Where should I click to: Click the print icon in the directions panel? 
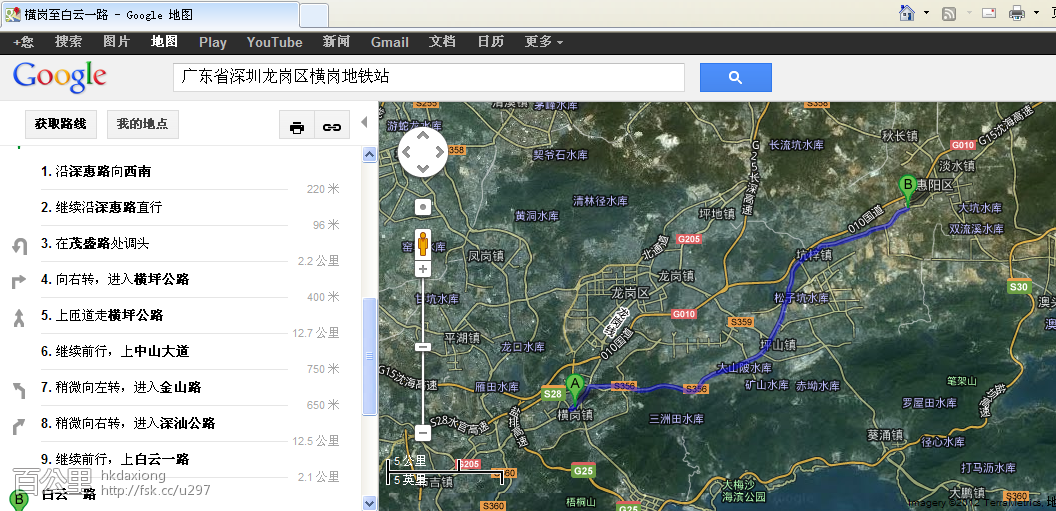click(297, 127)
